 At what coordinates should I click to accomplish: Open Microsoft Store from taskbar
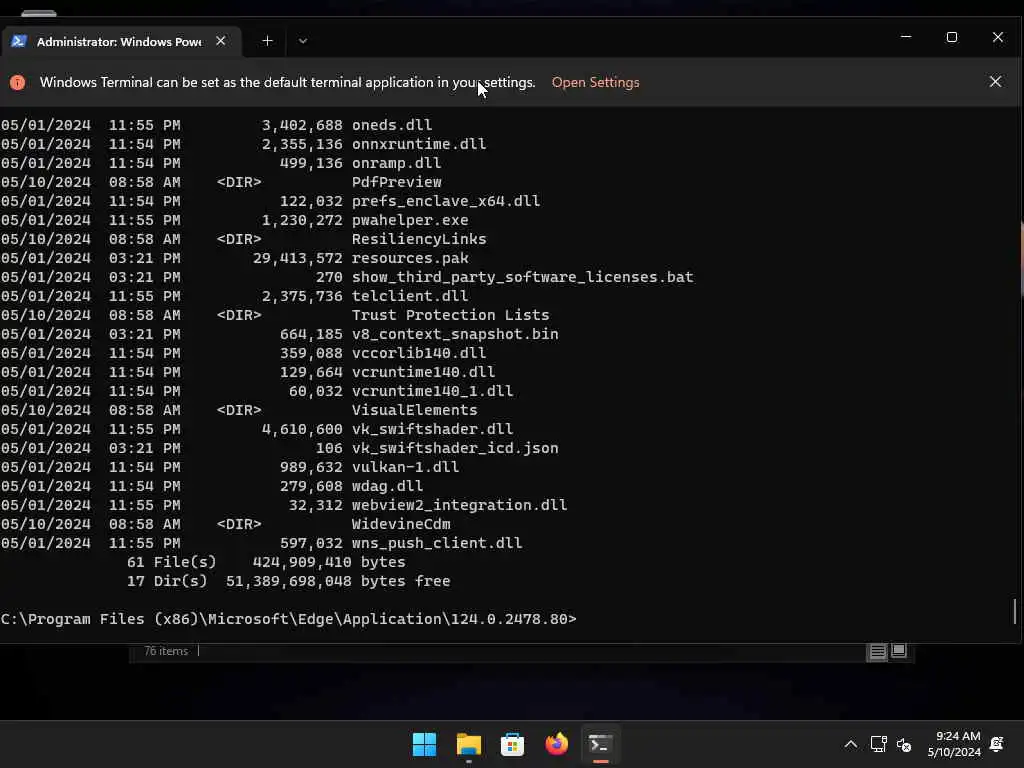pos(512,744)
